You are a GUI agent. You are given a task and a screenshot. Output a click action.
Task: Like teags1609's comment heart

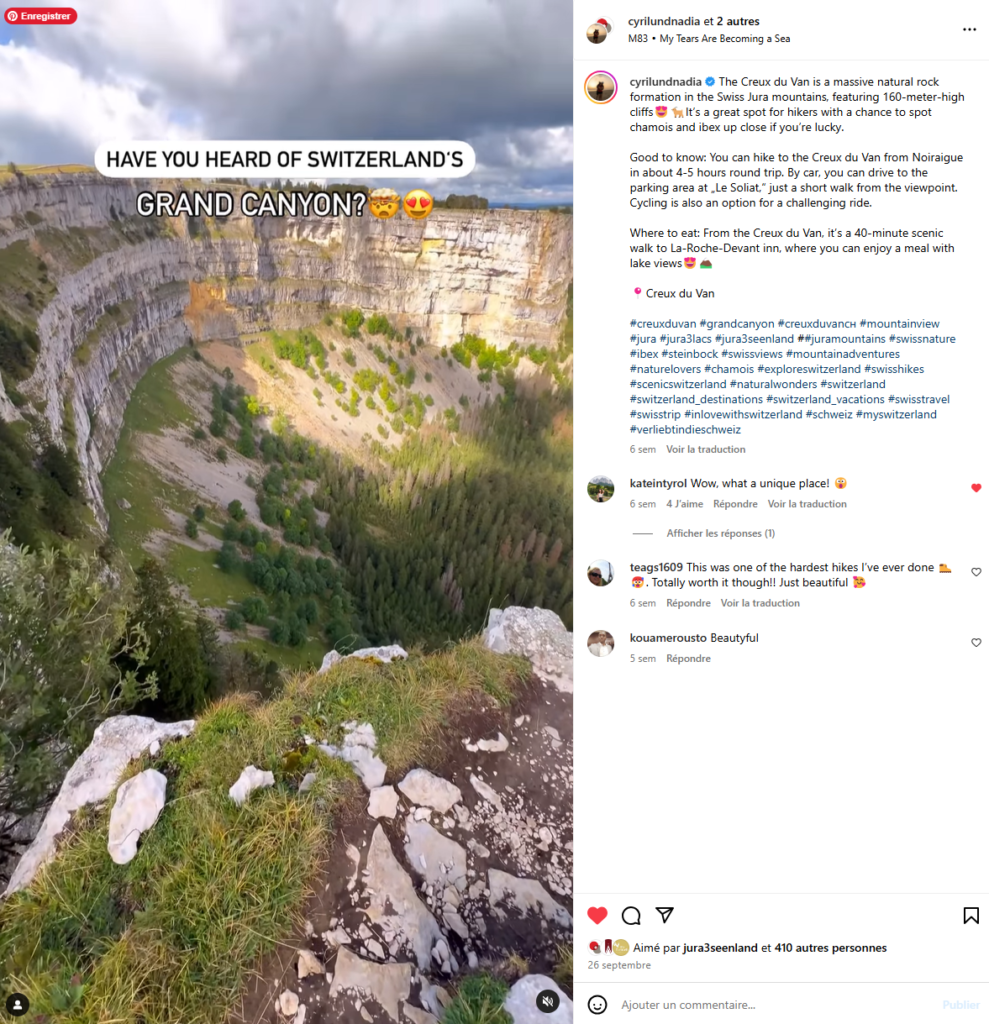tap(976, 572)
